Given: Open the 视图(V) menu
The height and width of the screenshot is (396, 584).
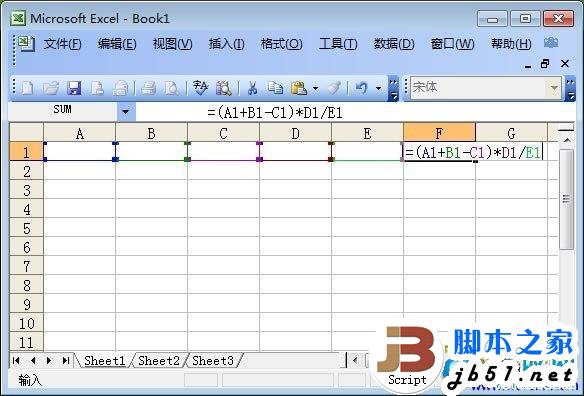Looking at the screenshot, I should pyautogui.click(x=172, y=44).
